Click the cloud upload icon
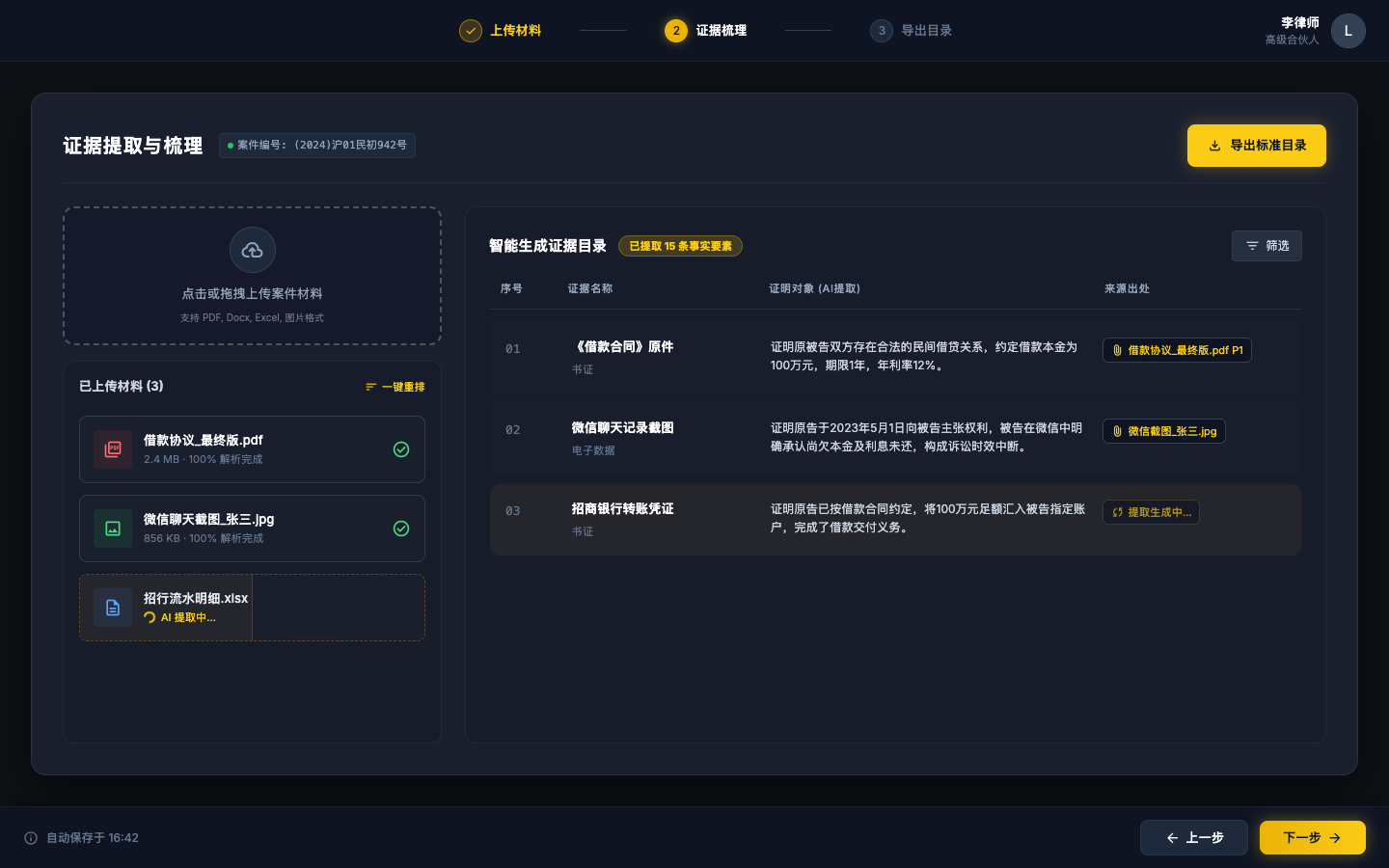1389x868 pixels. [253, 251]
